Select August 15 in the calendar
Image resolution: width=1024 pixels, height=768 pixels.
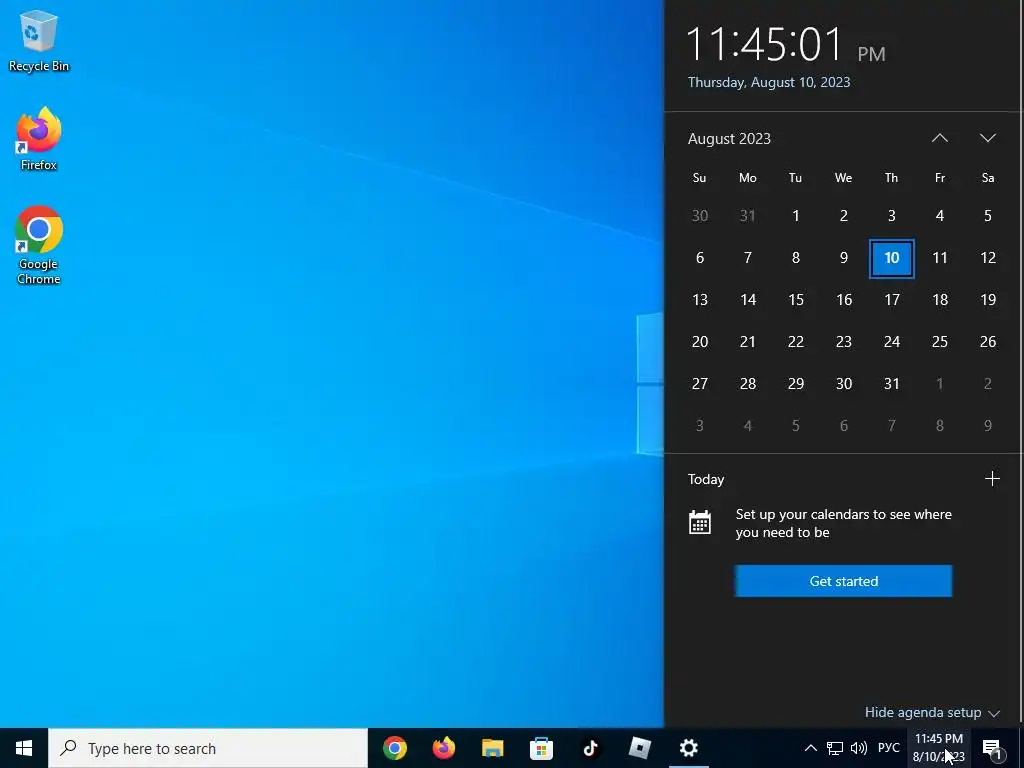[x=795, y=300]
